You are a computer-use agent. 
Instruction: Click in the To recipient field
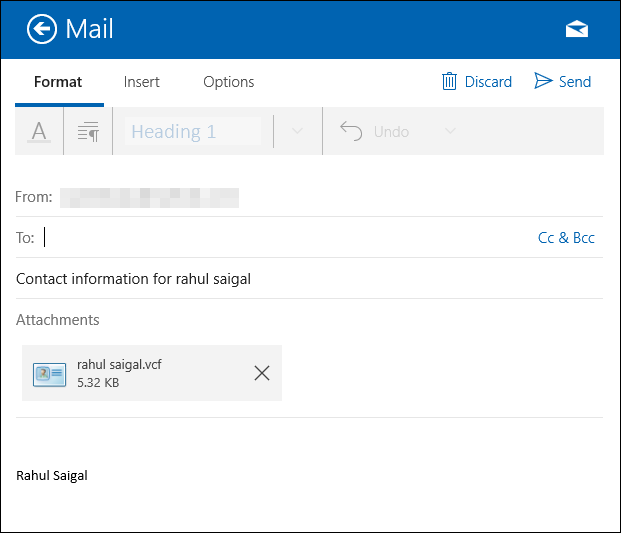pos(280,238)
